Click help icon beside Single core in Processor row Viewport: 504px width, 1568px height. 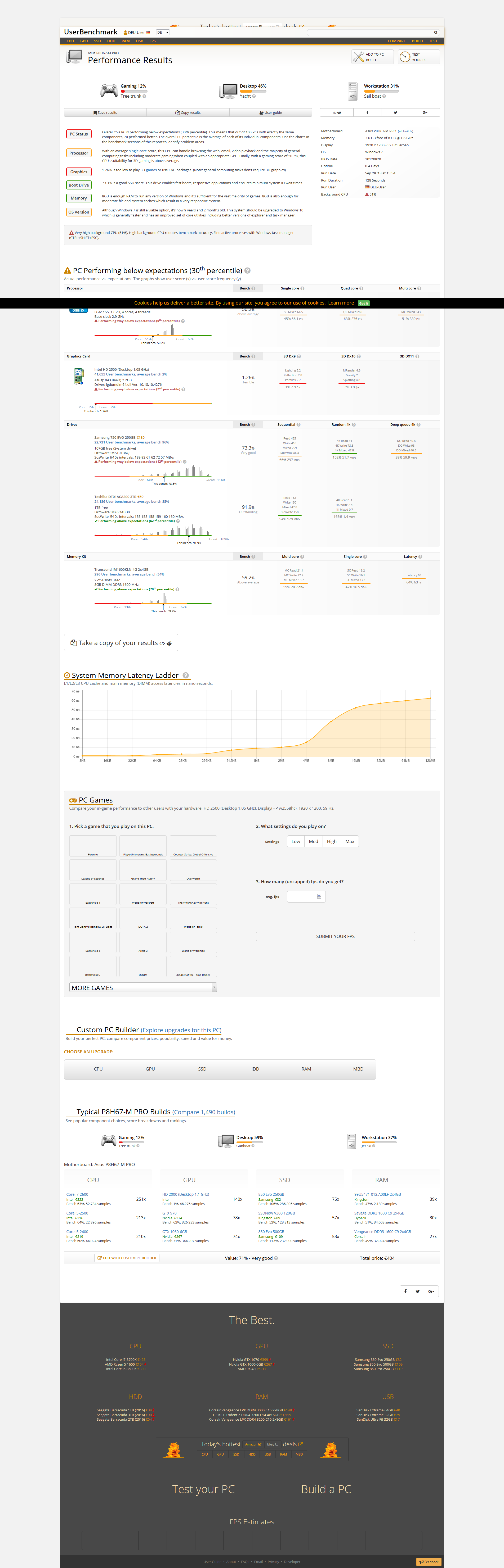pos(302,288)
